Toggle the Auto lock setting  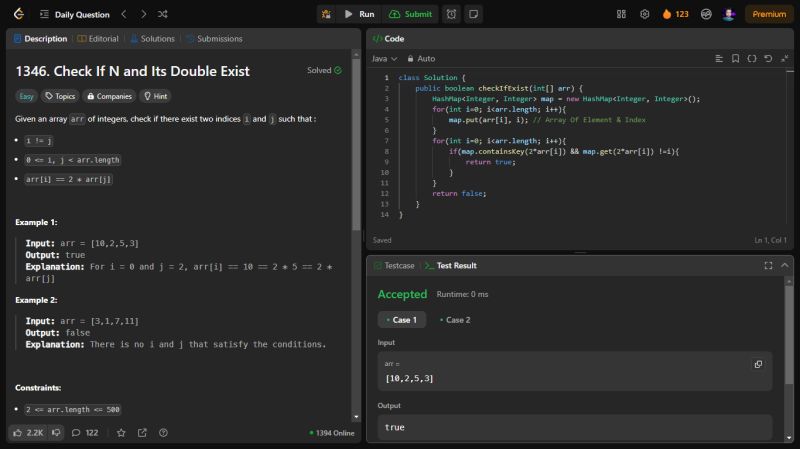coord(421,59)
